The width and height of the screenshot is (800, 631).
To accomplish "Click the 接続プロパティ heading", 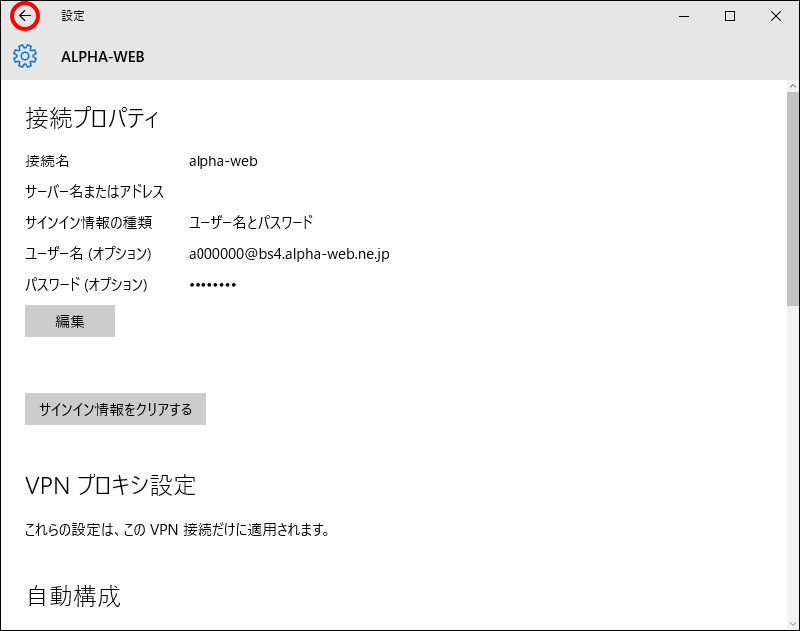I will pos(92,118).
